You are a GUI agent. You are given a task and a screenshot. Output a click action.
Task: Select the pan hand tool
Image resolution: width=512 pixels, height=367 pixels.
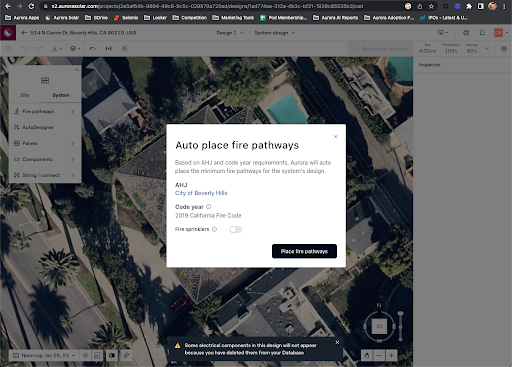pyautogui.click(x=367, y=355)
